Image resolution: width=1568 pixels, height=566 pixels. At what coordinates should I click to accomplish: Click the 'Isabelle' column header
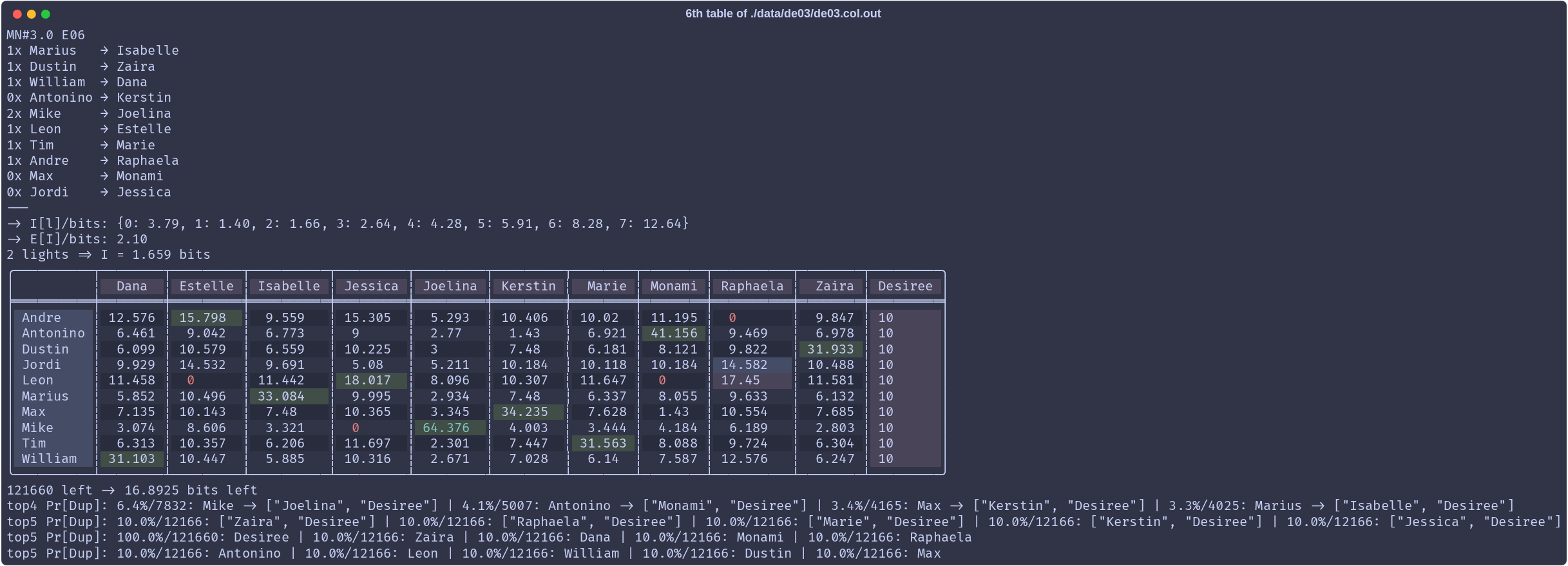coord(289,286)
